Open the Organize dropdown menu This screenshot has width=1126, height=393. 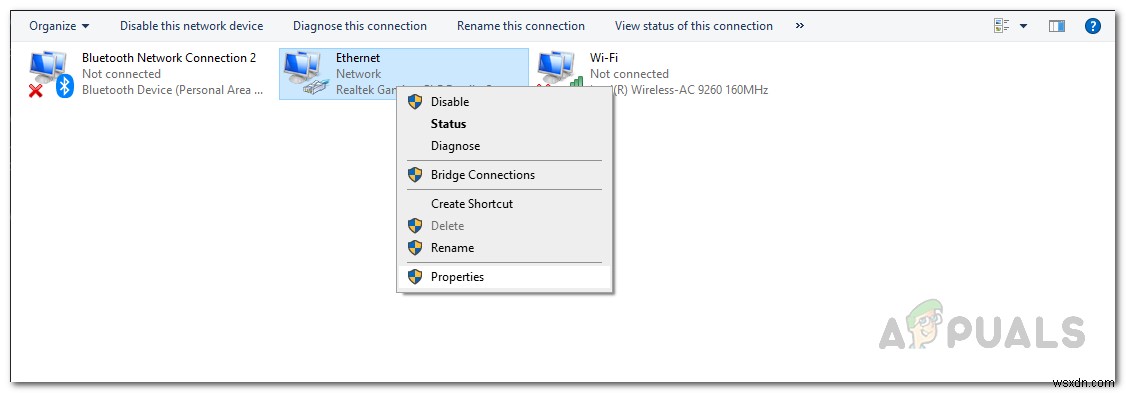point(59,26)
